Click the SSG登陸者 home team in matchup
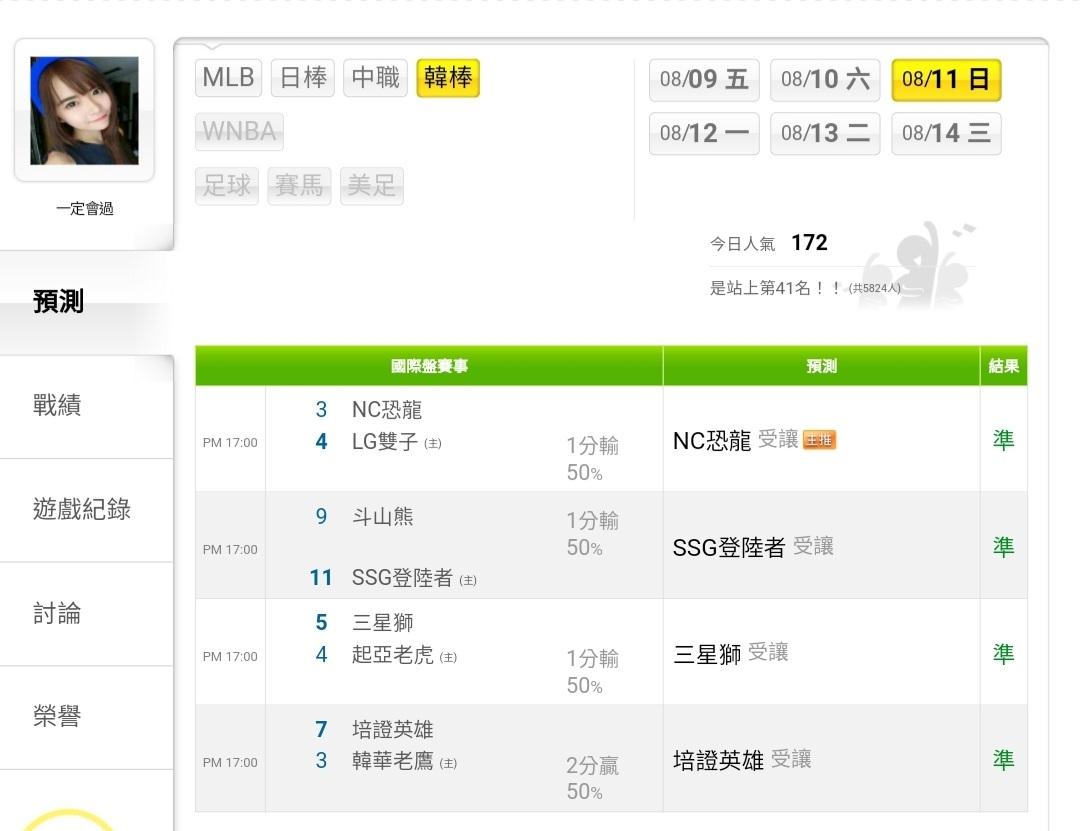The image size is (1080, 831). pyautogui.click(x=402, y=577)
